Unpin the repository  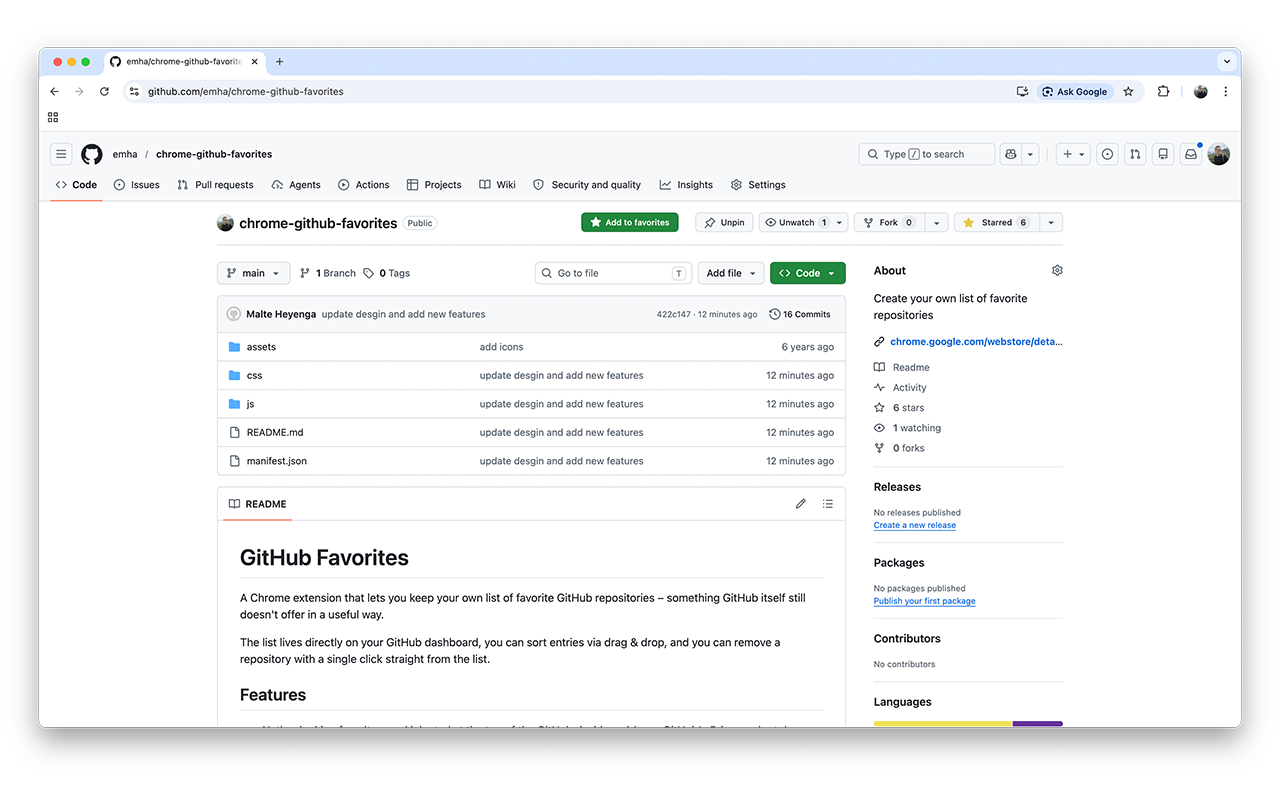[724, 222]
